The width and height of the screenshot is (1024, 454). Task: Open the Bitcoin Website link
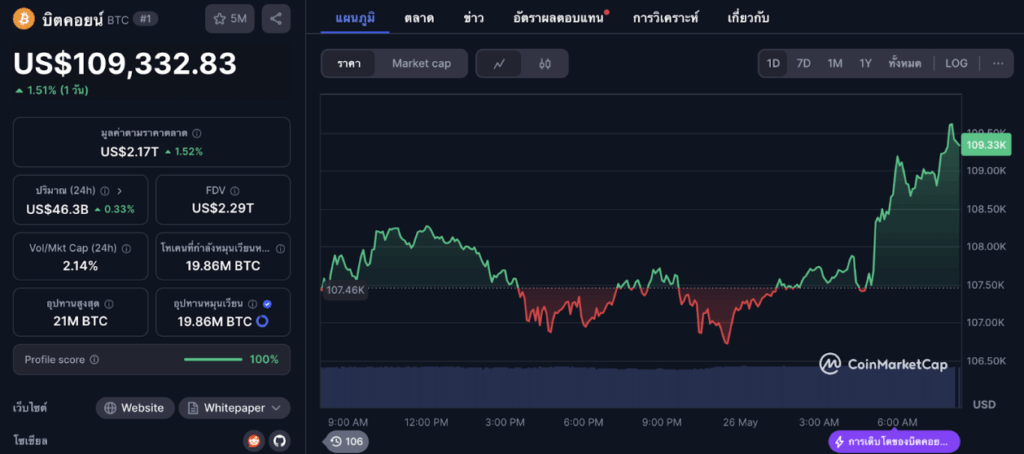[133, 408]
